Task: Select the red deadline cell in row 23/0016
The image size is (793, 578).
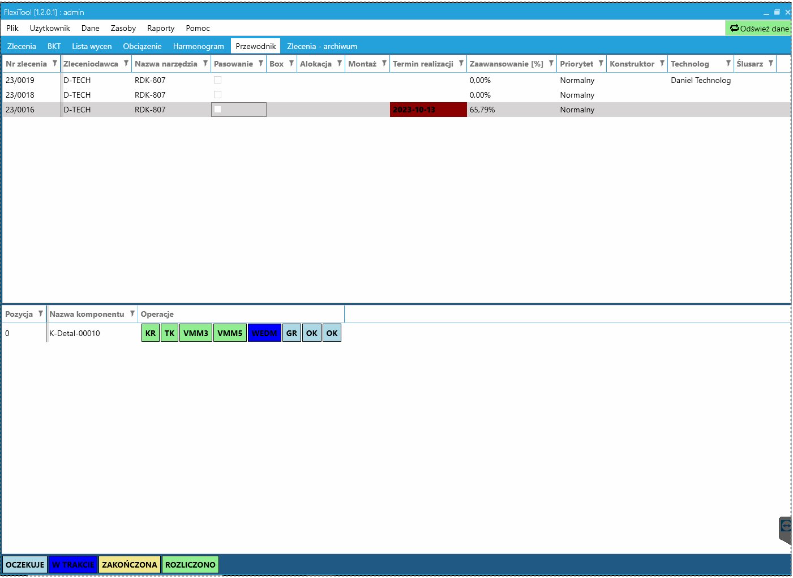Action: 427,109
